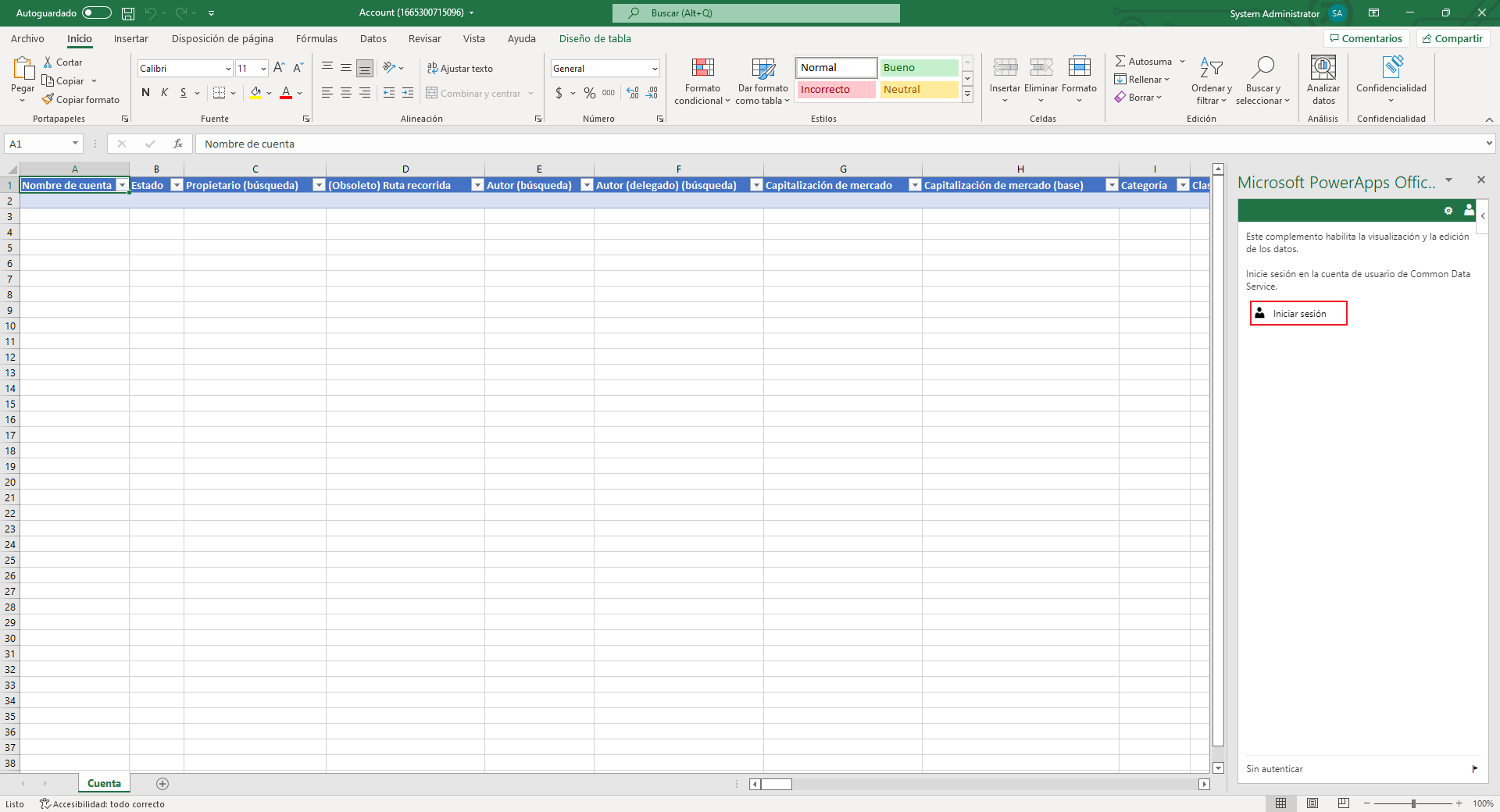This screenshot has height=812, width=1500.
Task: Click the add new sheet plus icon
Action: pyautogui.click(x=162, y=783)
